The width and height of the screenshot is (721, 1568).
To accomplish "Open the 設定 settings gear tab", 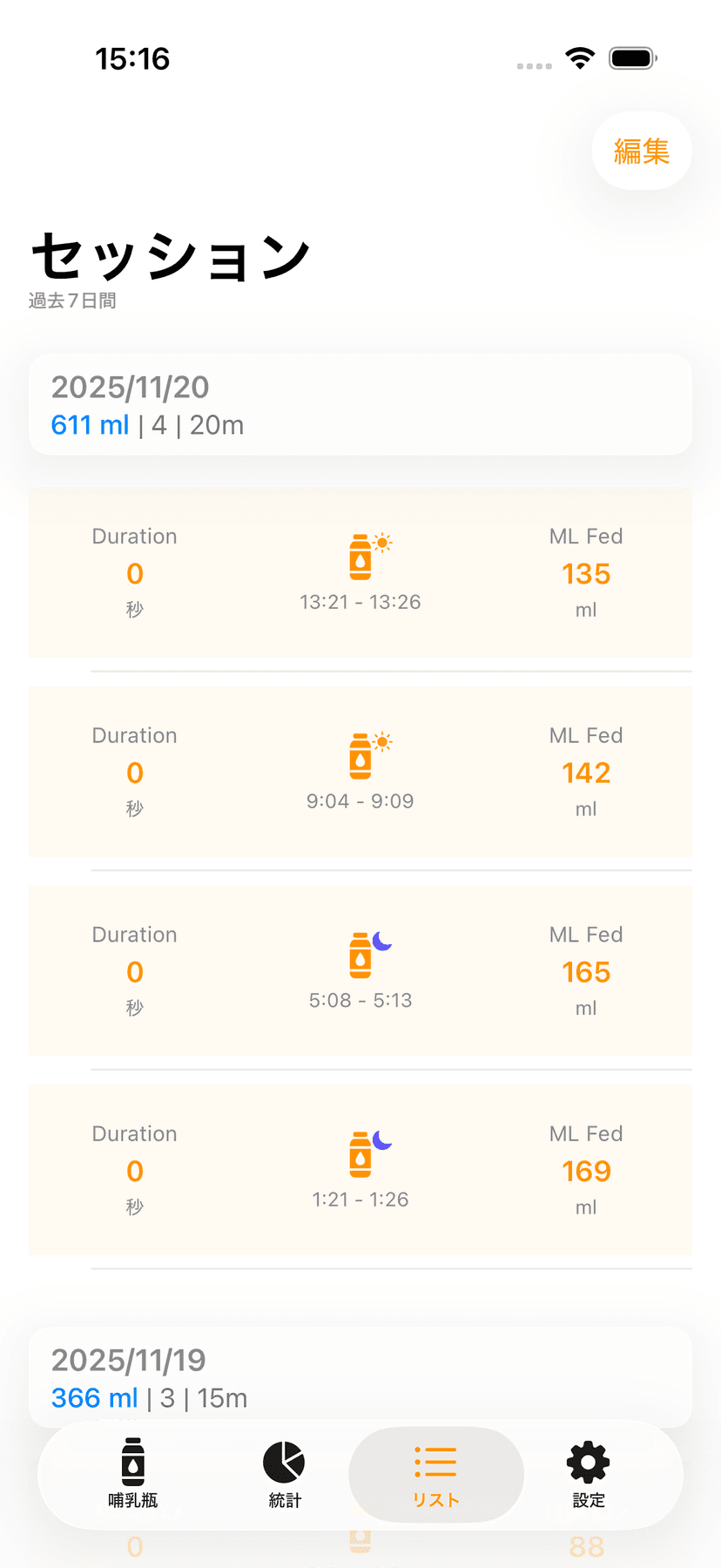I will 589,1474.
